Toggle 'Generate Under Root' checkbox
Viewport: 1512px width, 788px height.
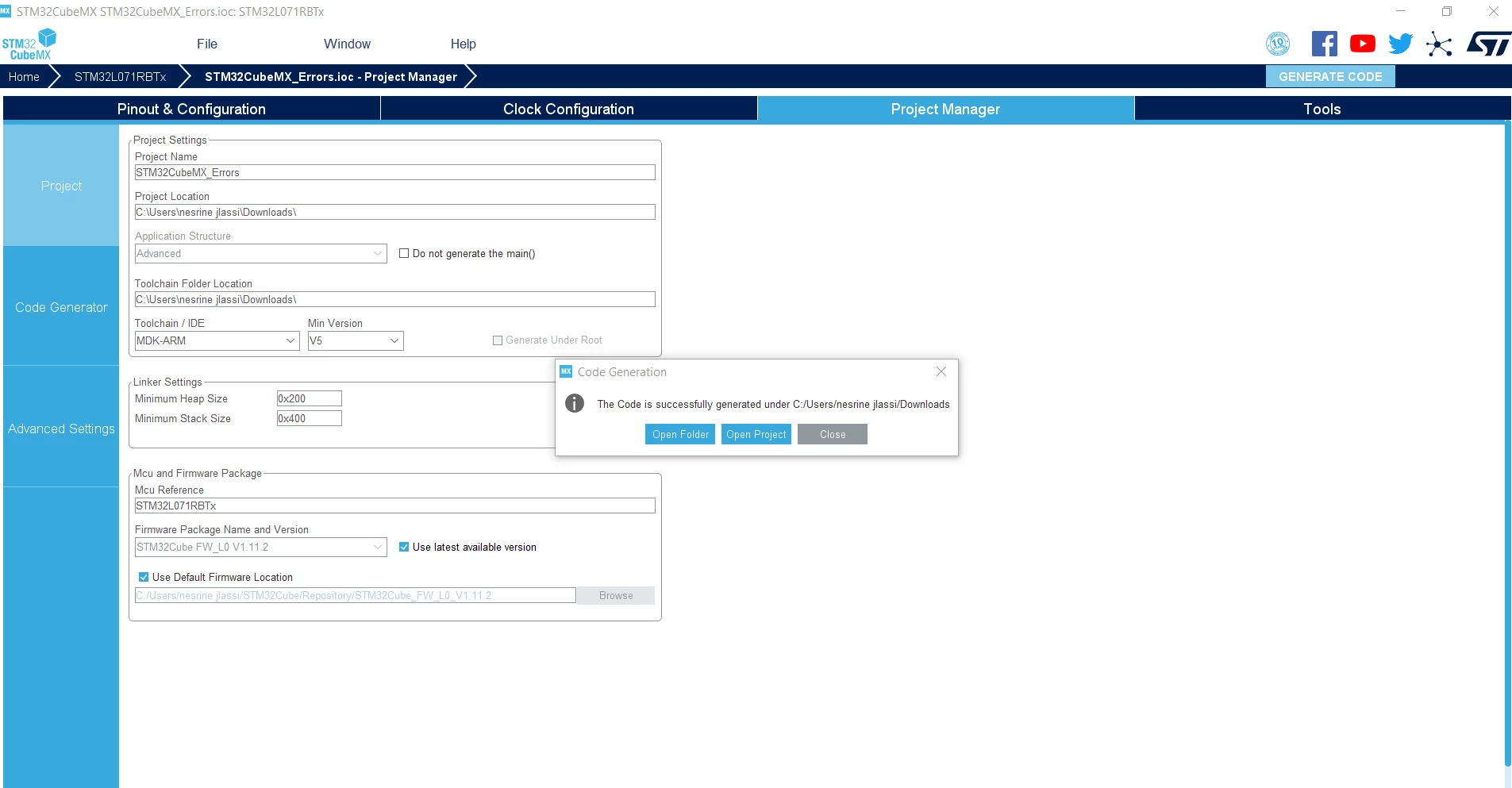[498, 340]
